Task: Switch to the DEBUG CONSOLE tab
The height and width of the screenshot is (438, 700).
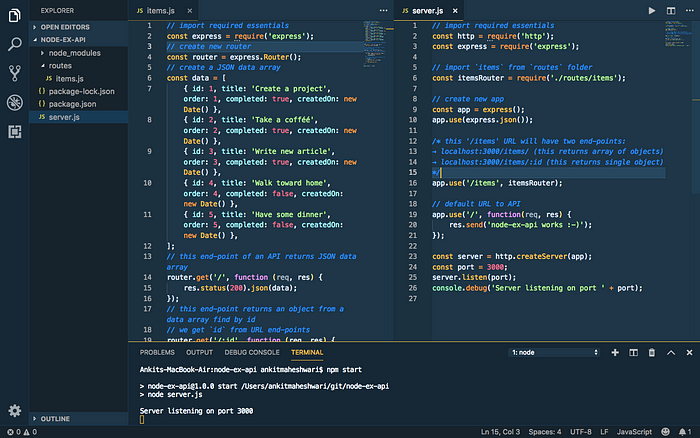Action: [x=252, y=353]
